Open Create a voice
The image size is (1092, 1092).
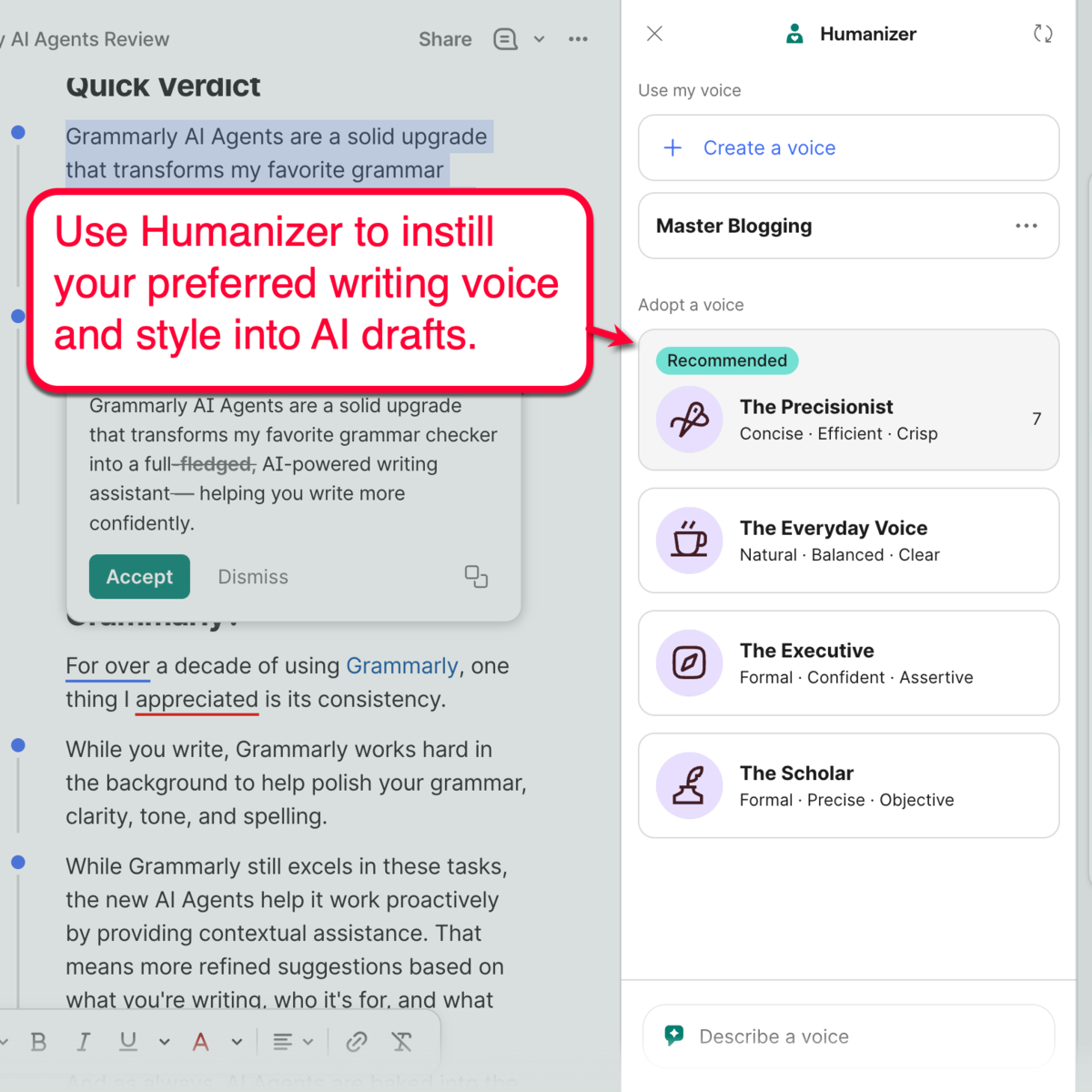pyautogui.click(x=848, y=147)
